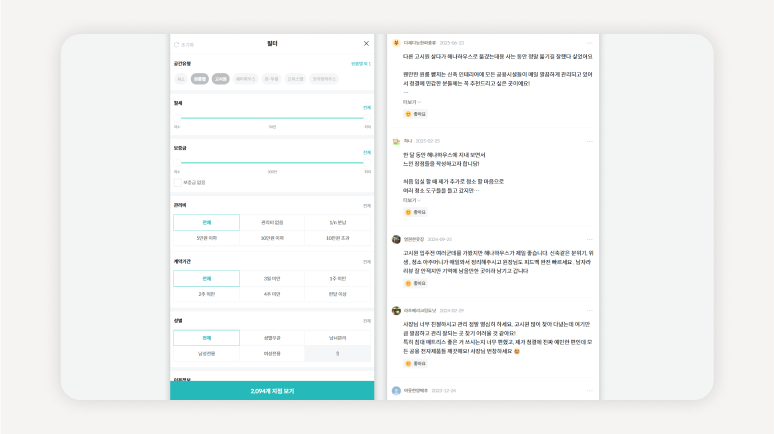Expand first review with 더보기

point(411,101)
